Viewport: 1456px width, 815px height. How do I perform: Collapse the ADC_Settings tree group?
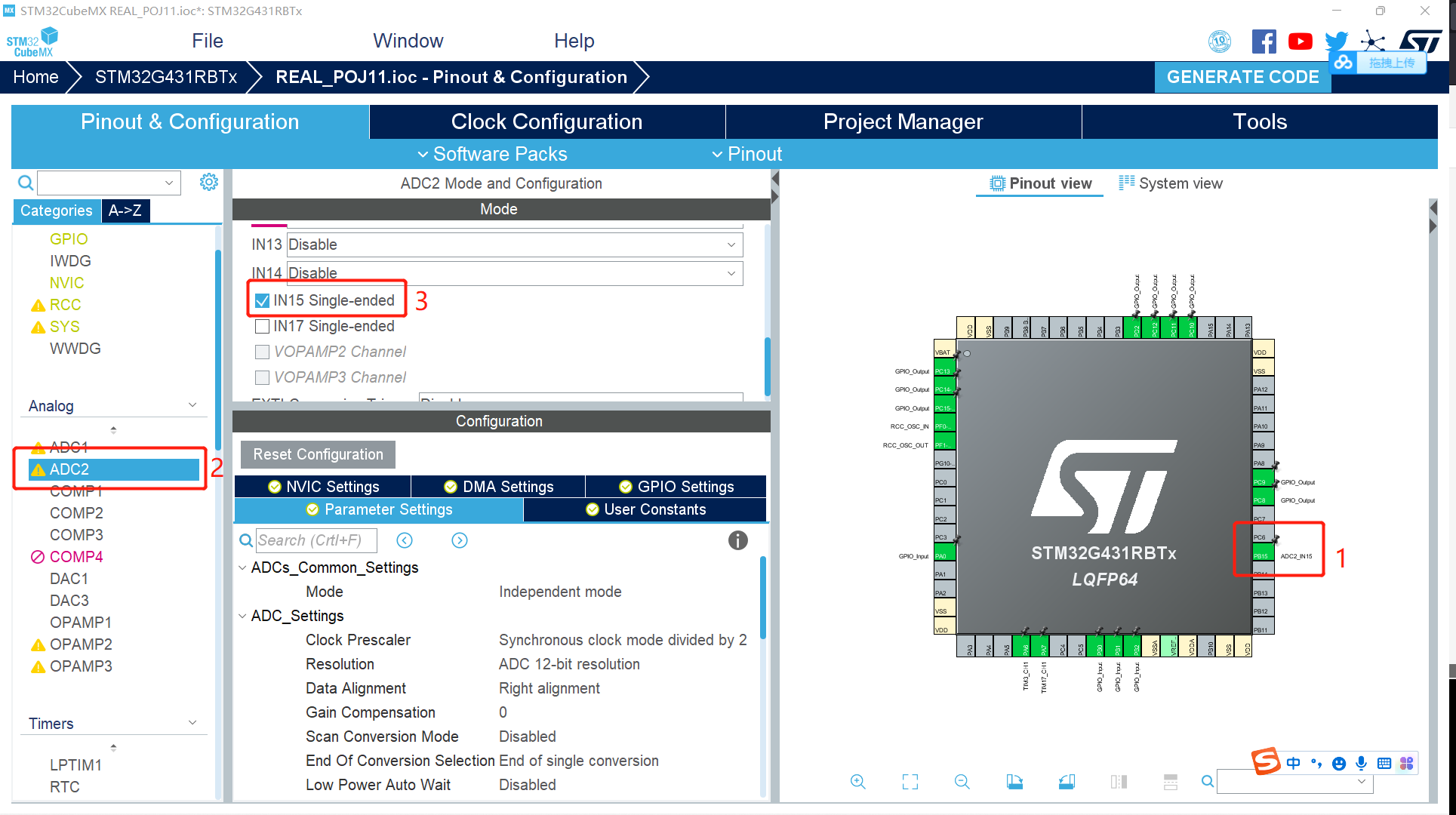pos(242,616)
